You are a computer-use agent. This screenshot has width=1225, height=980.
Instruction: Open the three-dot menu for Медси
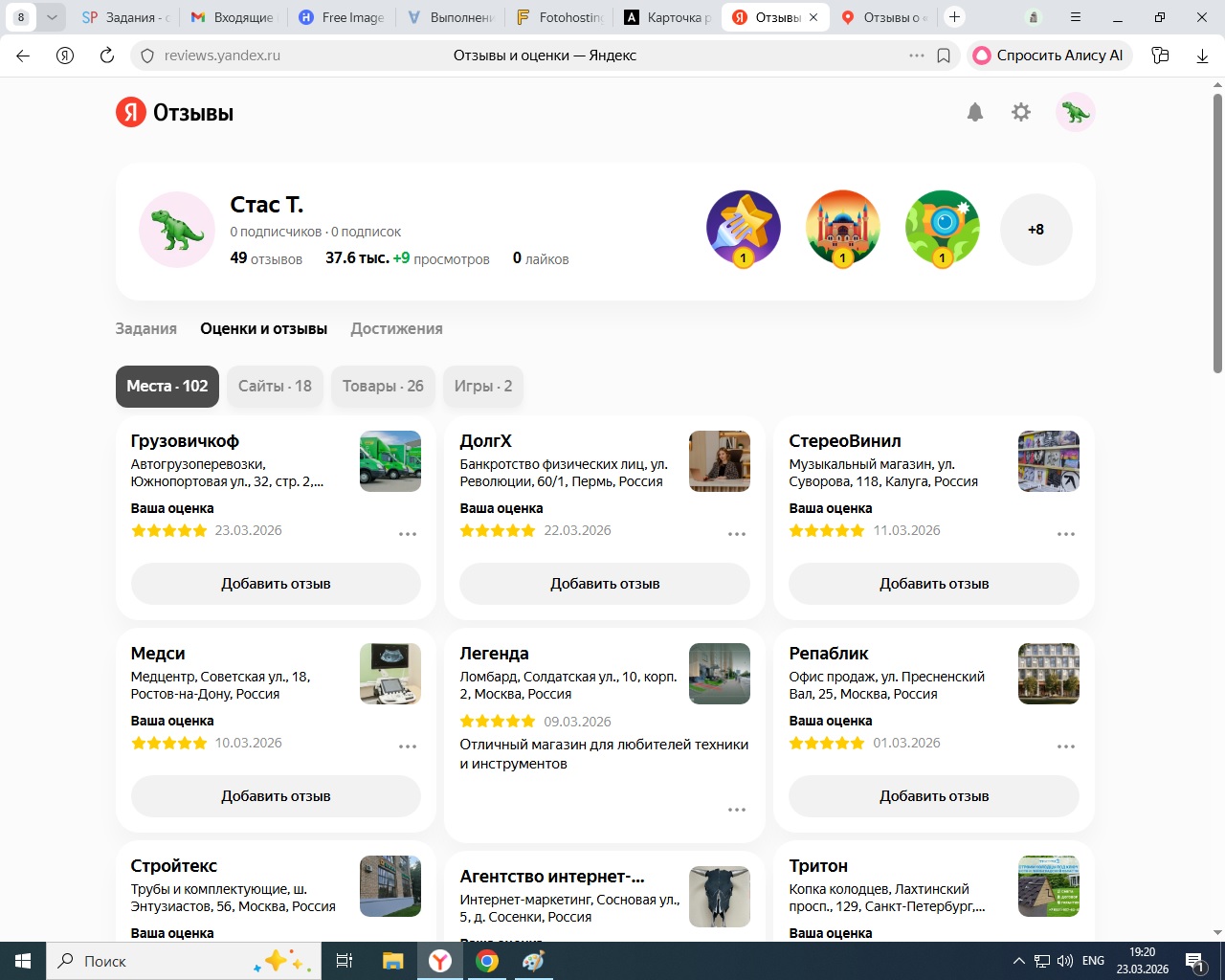pos(408,746)
